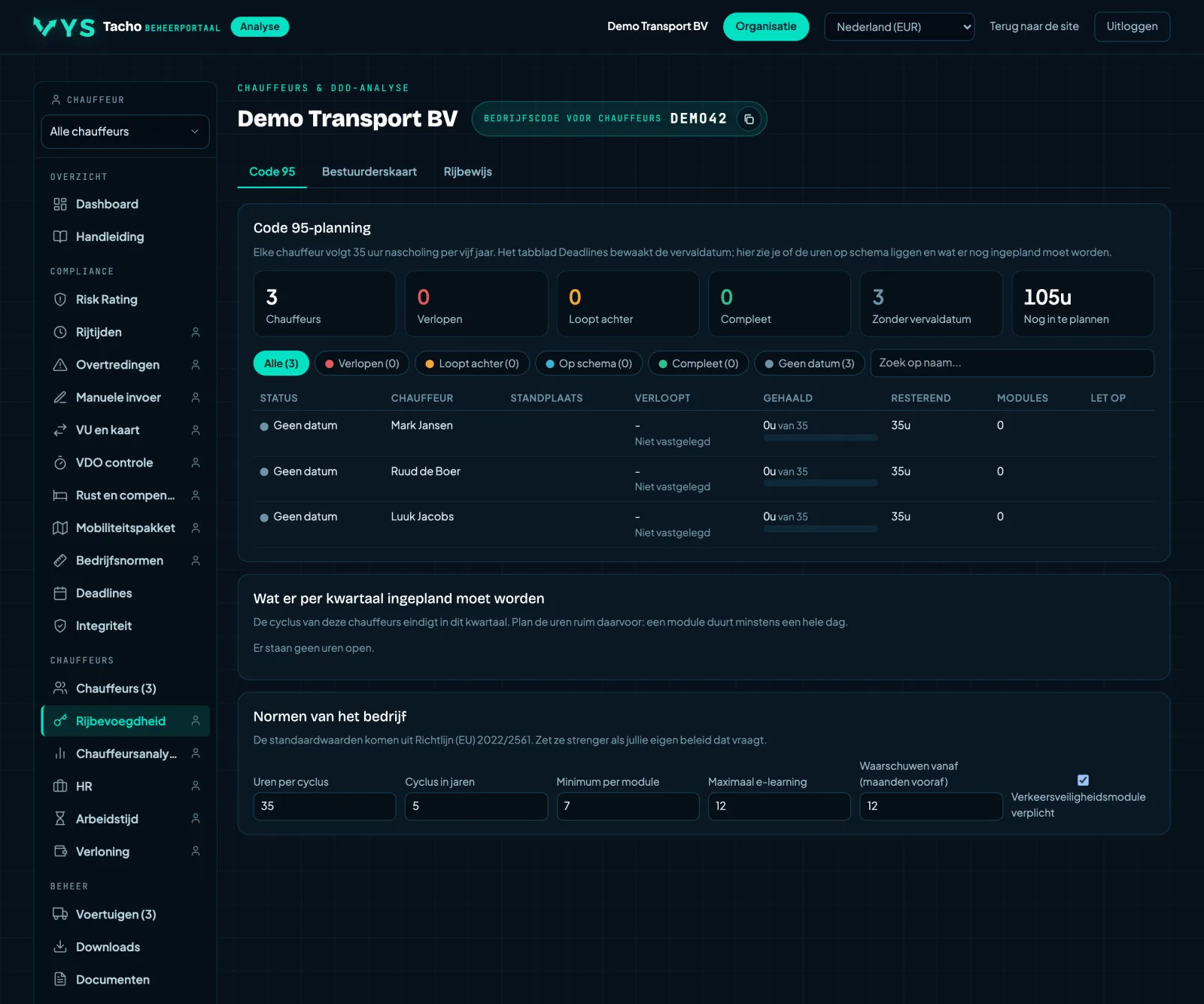The image size is (1204, 1004).
Task: Click Minimum per module field
Action: [x=628, y=806]
